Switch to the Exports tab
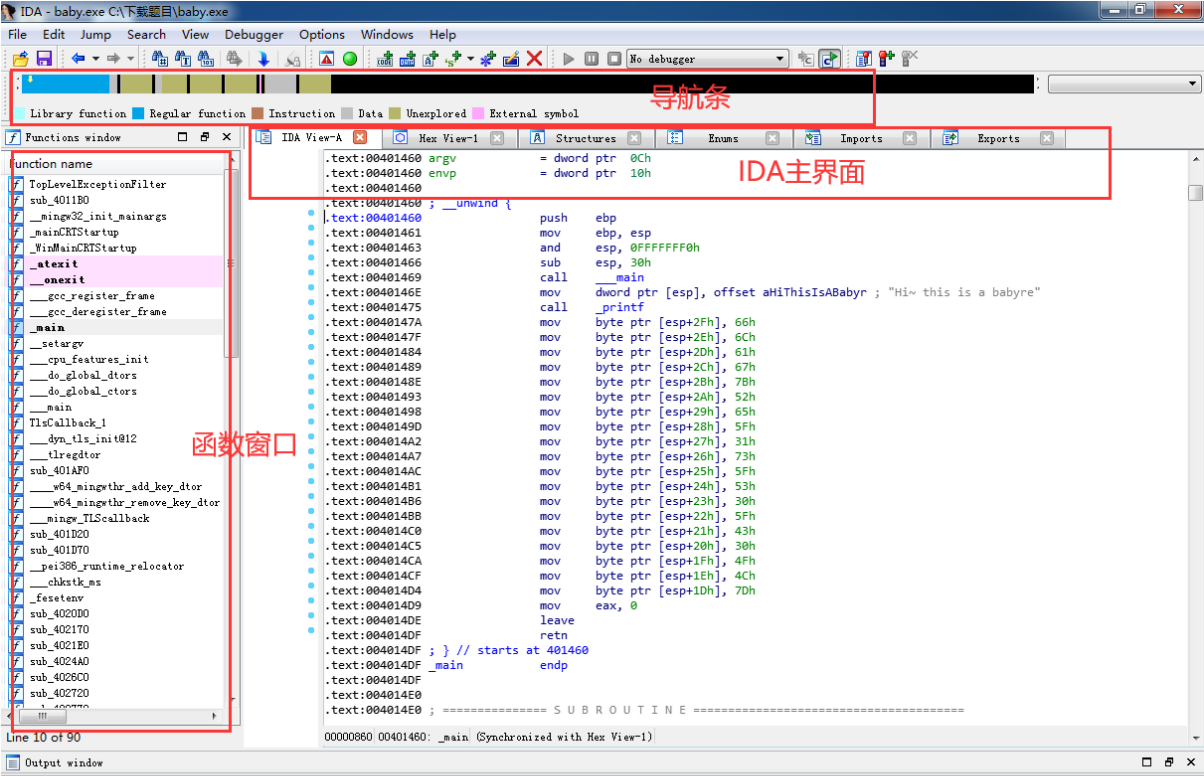Viewport: 1204px width, 776px height. click(998, 138)
